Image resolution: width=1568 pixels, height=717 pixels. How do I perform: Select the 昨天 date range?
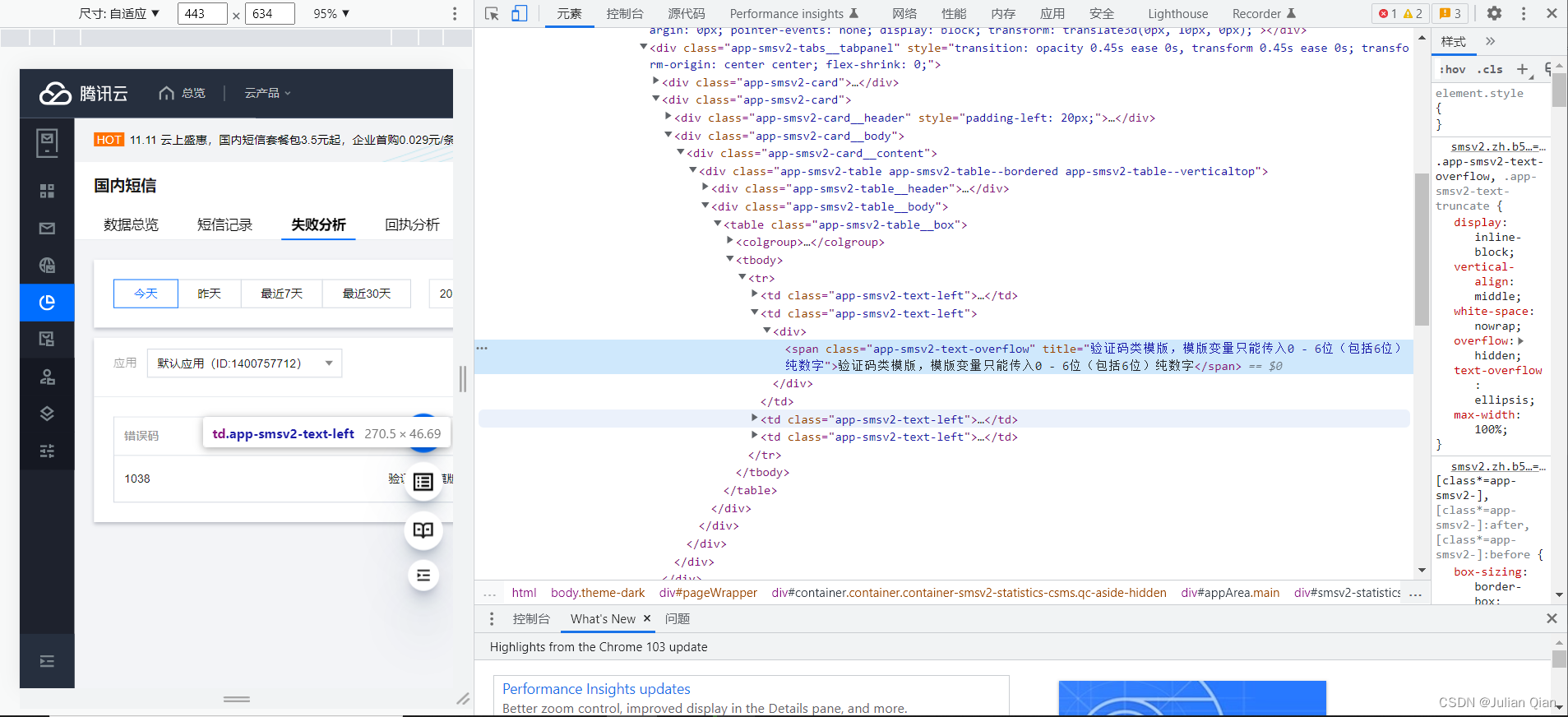[x=210, y=294]
